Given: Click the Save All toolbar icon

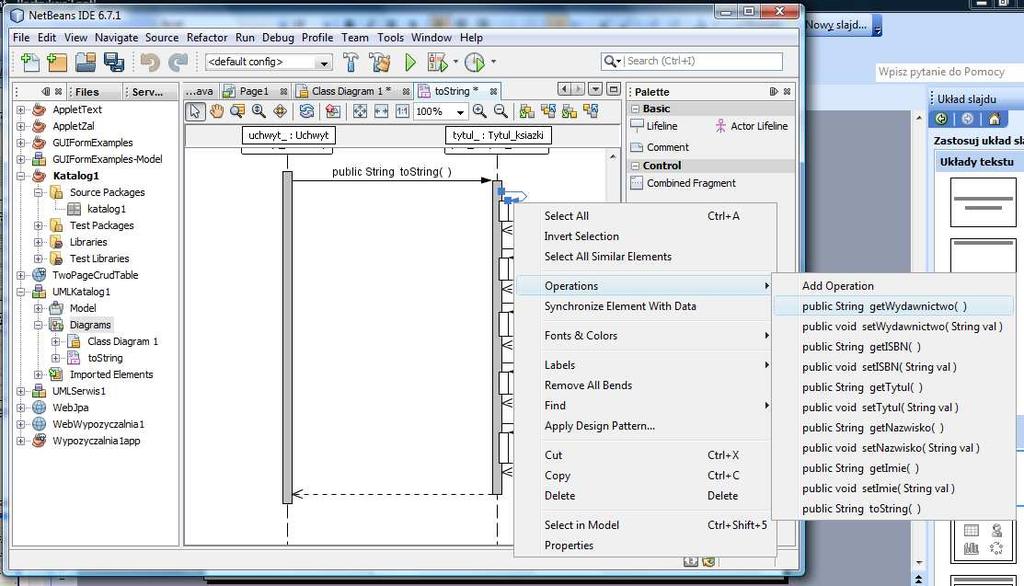Looking at the screenshot, I should 114,62.
